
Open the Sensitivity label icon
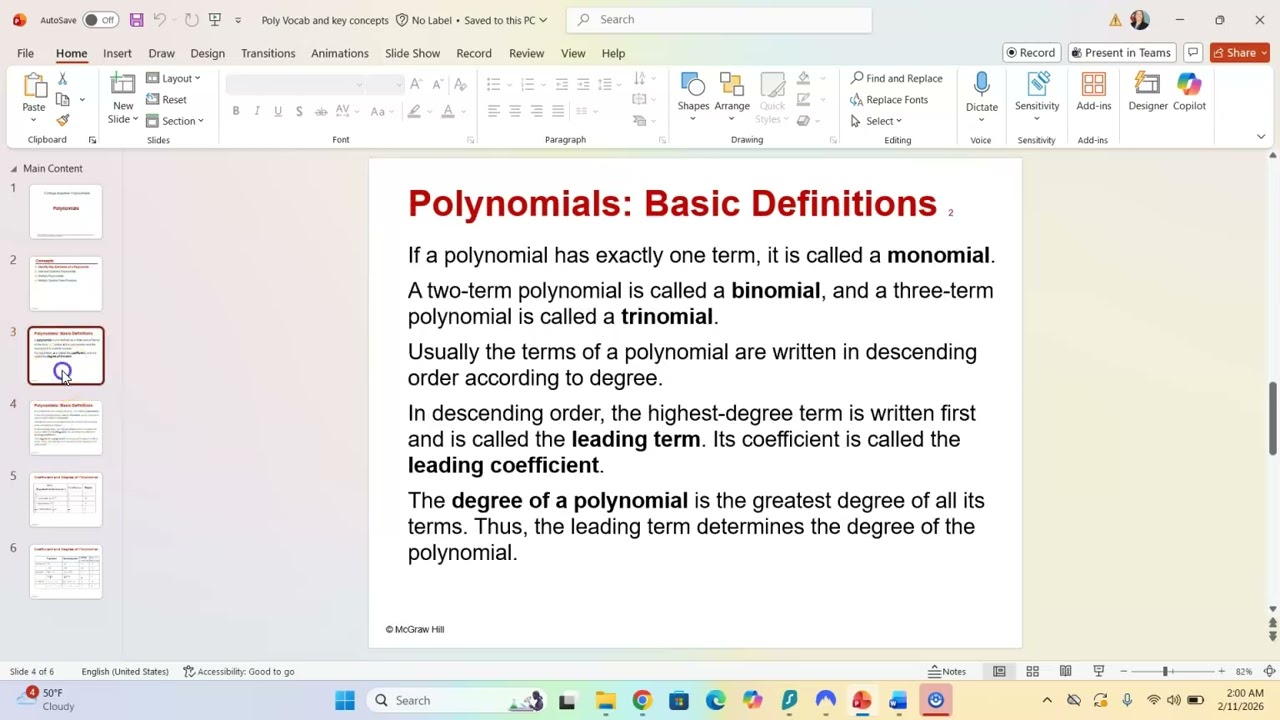point(1037,85)
